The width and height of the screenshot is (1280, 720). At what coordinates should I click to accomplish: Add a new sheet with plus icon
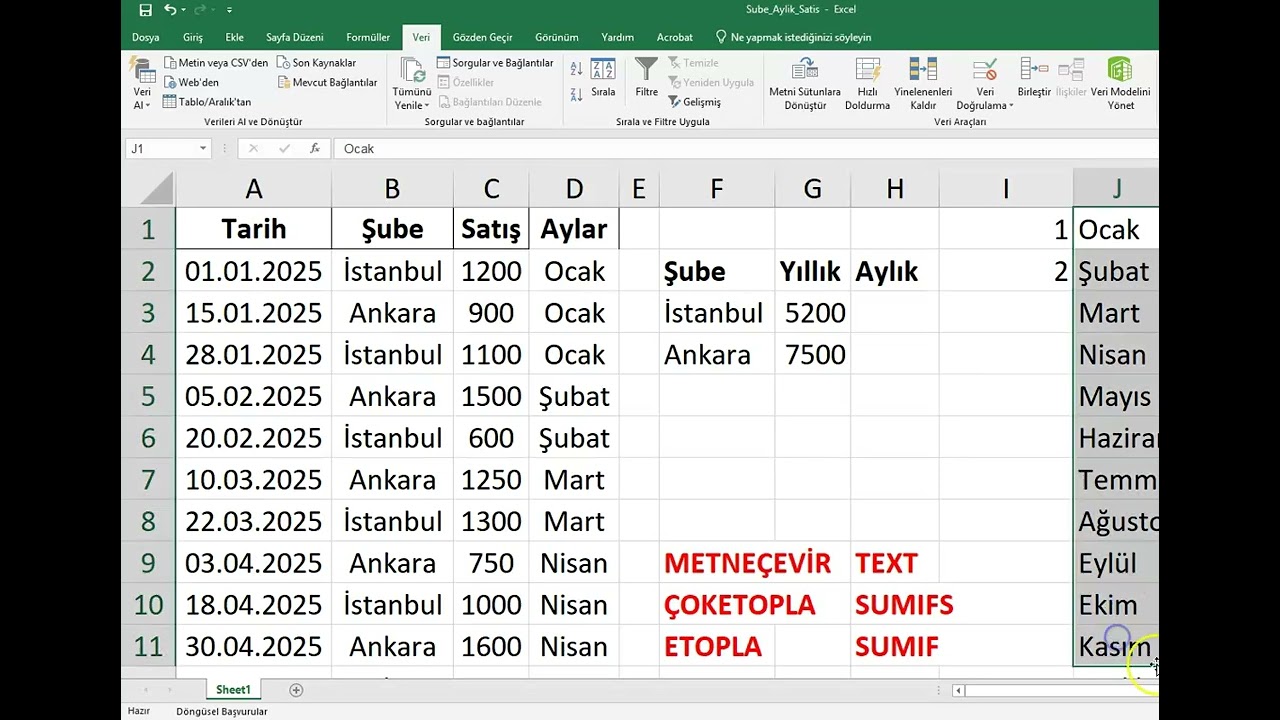296,690
